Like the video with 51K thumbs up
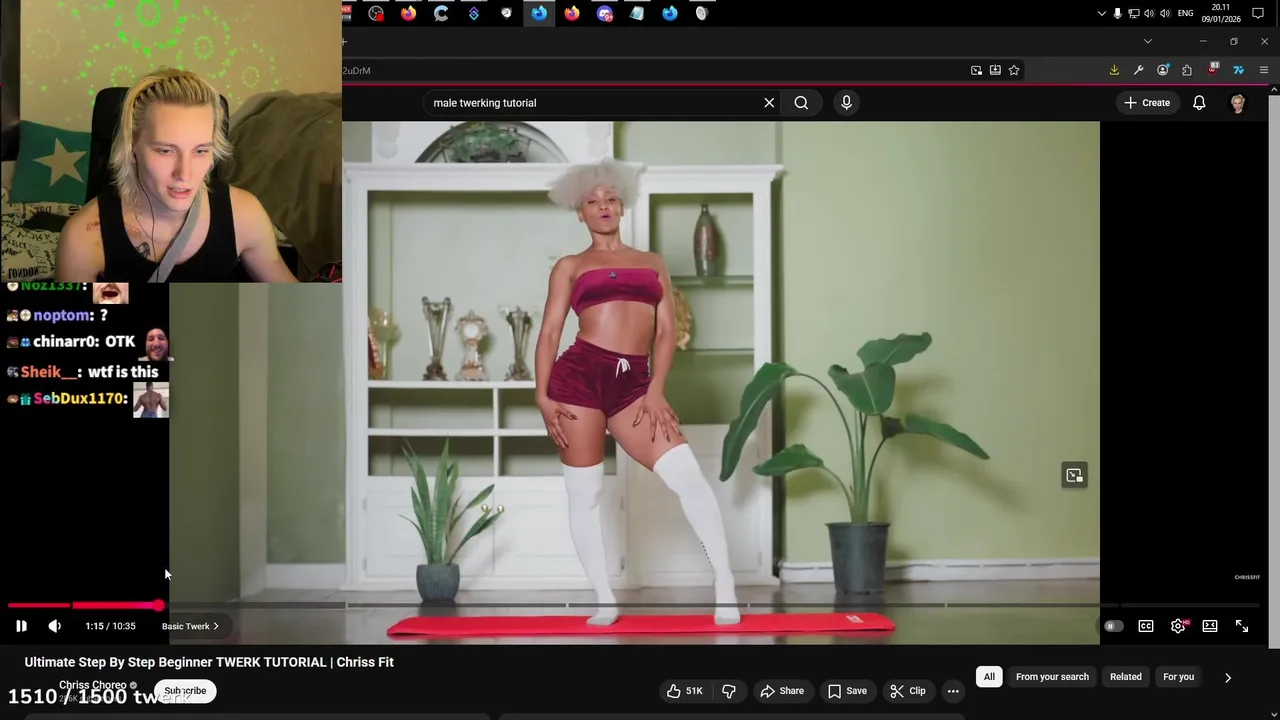1280x720 pixels. pyautogui.click(x=685, y=691)
